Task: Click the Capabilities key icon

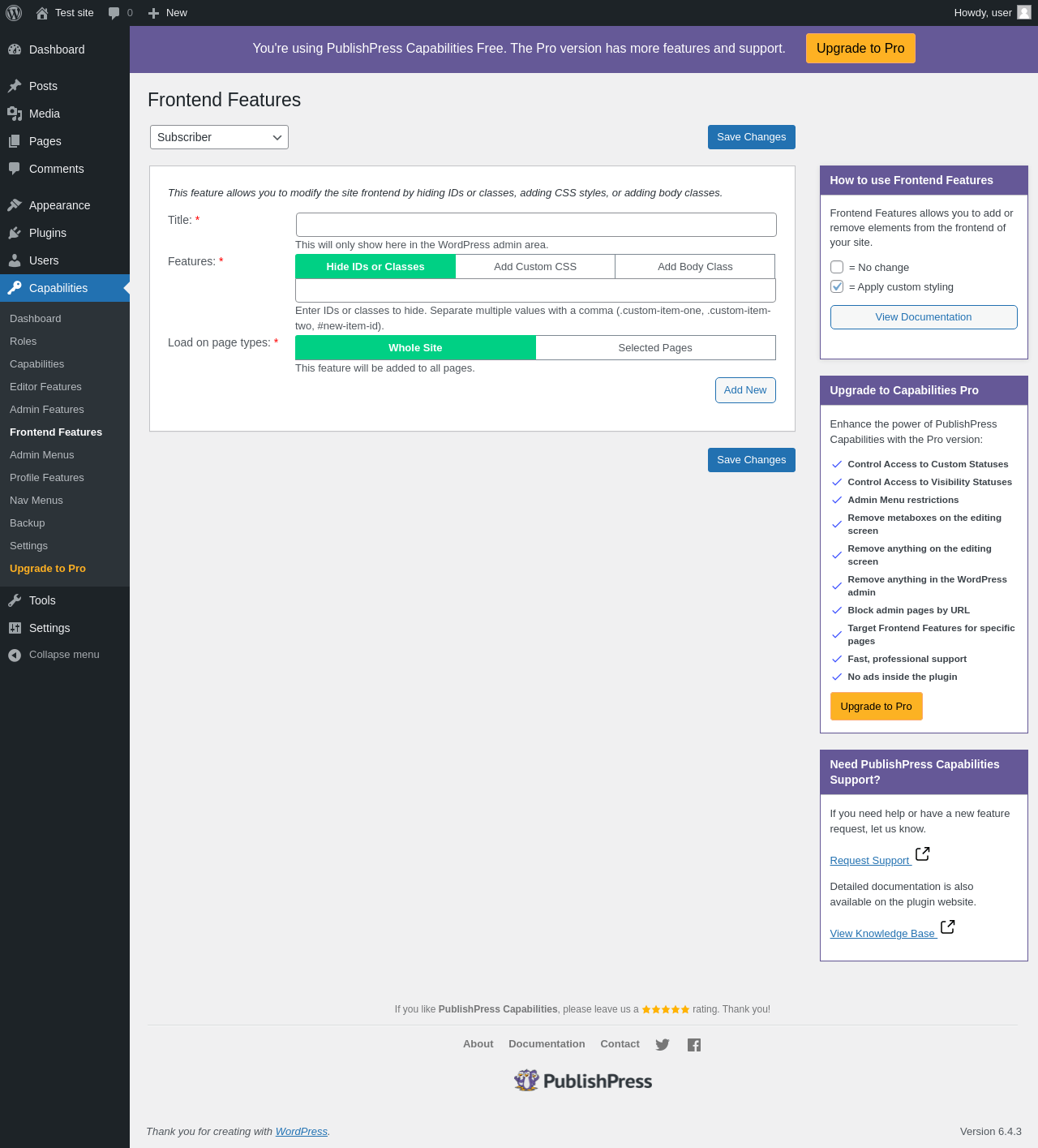Action: [15, 288]
